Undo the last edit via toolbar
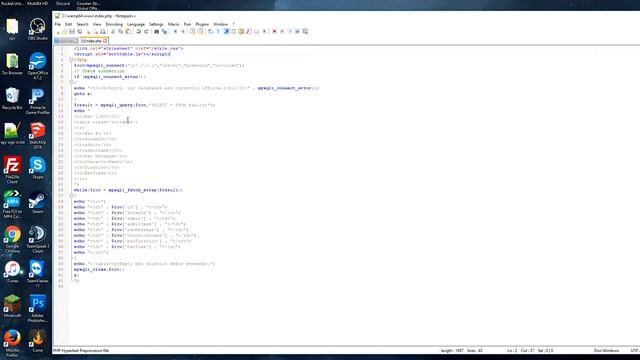The width and height of the screenshot is (640, 360). [x=138, y=31]
